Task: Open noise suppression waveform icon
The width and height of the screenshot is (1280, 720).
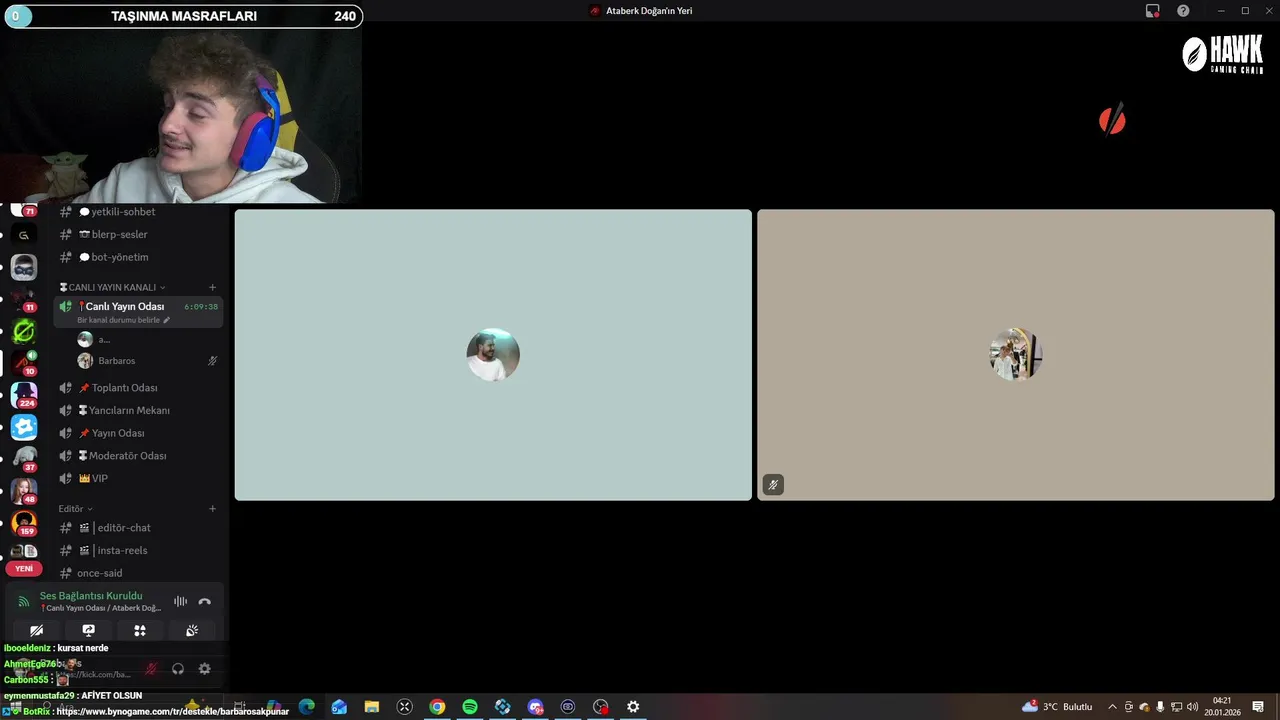Action: tap(180, 602)
